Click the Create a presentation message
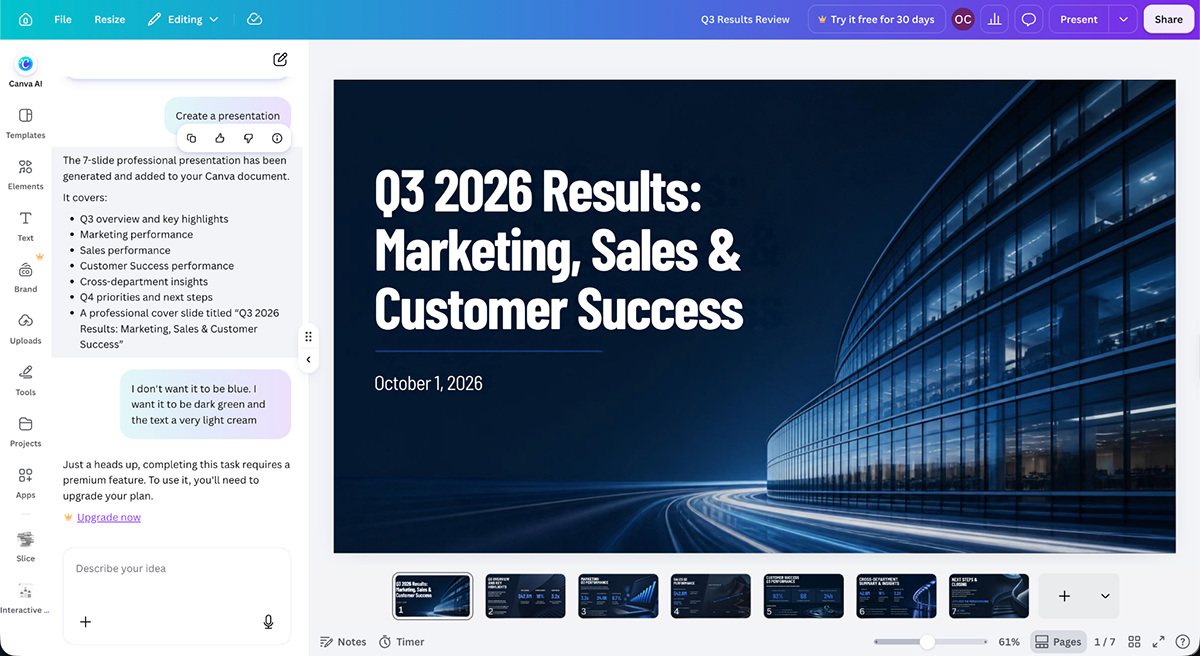Viewport: 1200px width, 656px height. tap(228, 116)
